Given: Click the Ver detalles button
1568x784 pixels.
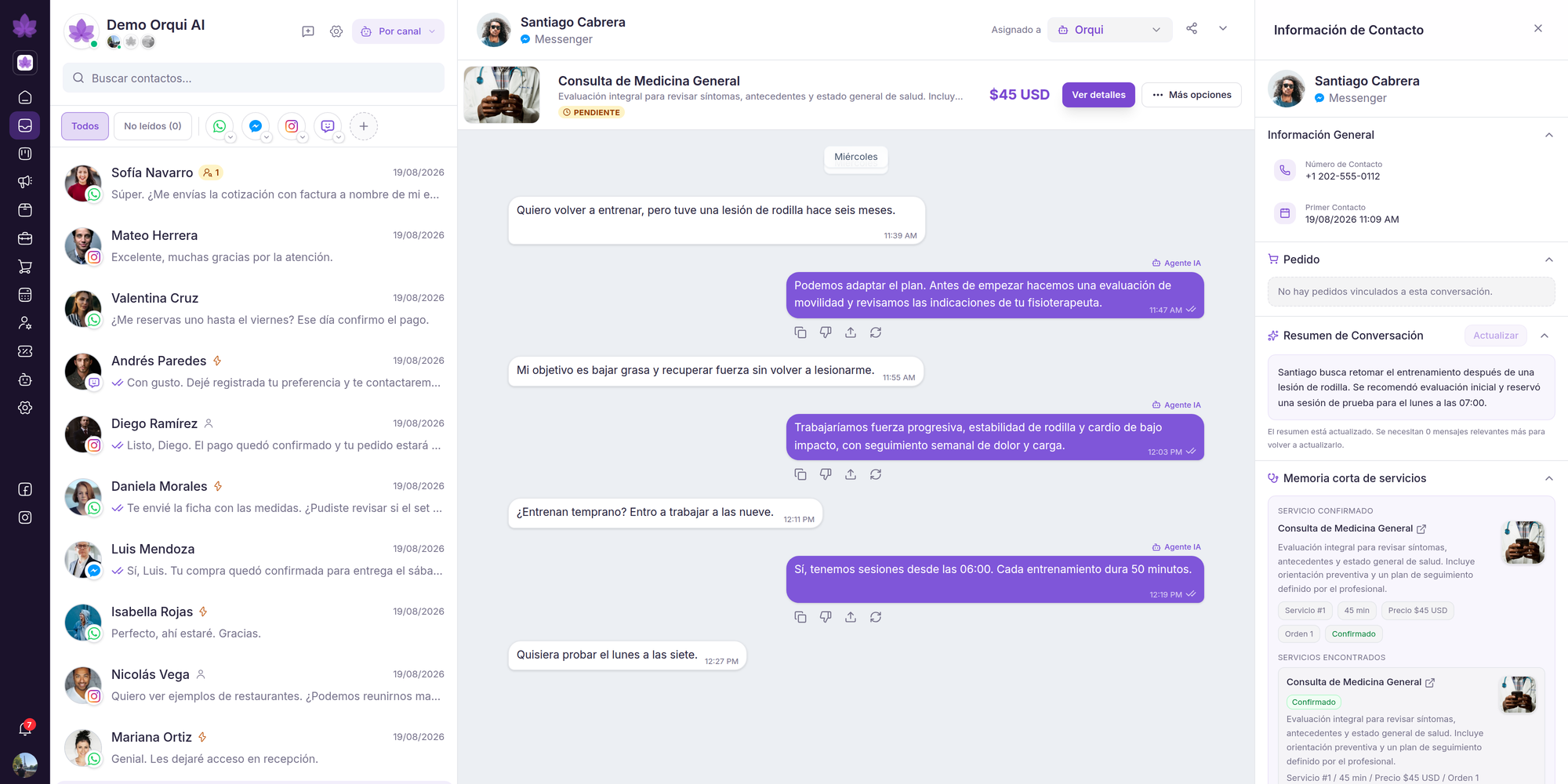Looking at the screenshot, I should (1098, 95).
